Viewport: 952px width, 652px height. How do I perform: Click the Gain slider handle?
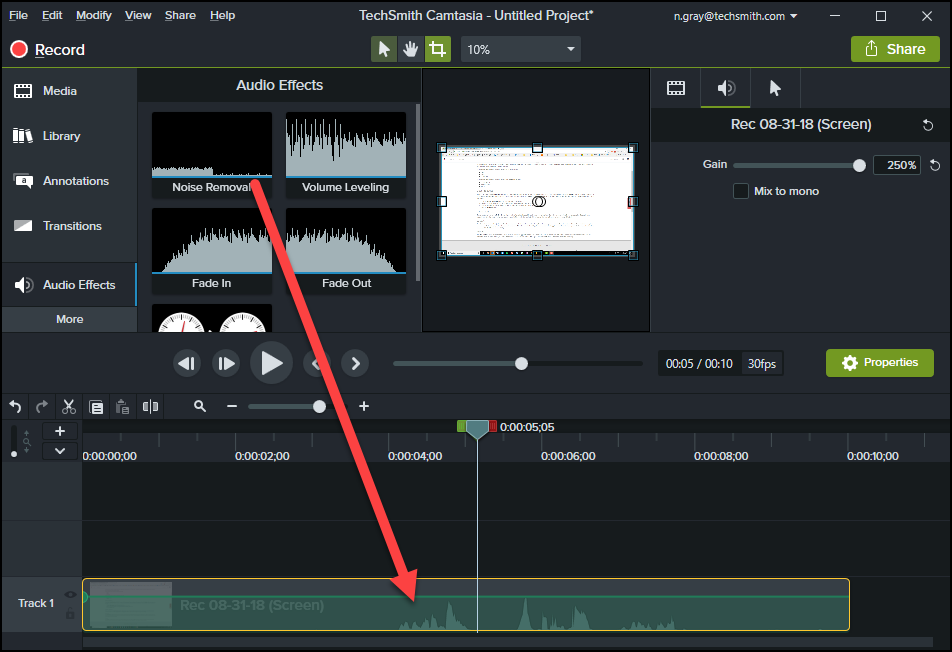click(859, 165)
